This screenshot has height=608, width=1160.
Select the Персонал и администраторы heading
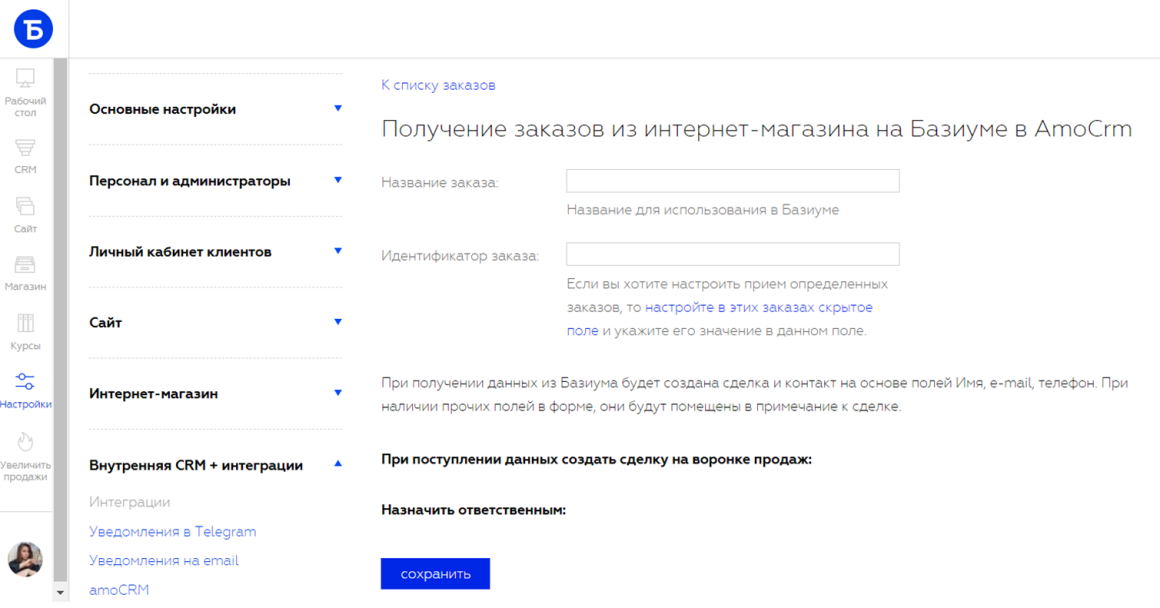click(189, 181)
